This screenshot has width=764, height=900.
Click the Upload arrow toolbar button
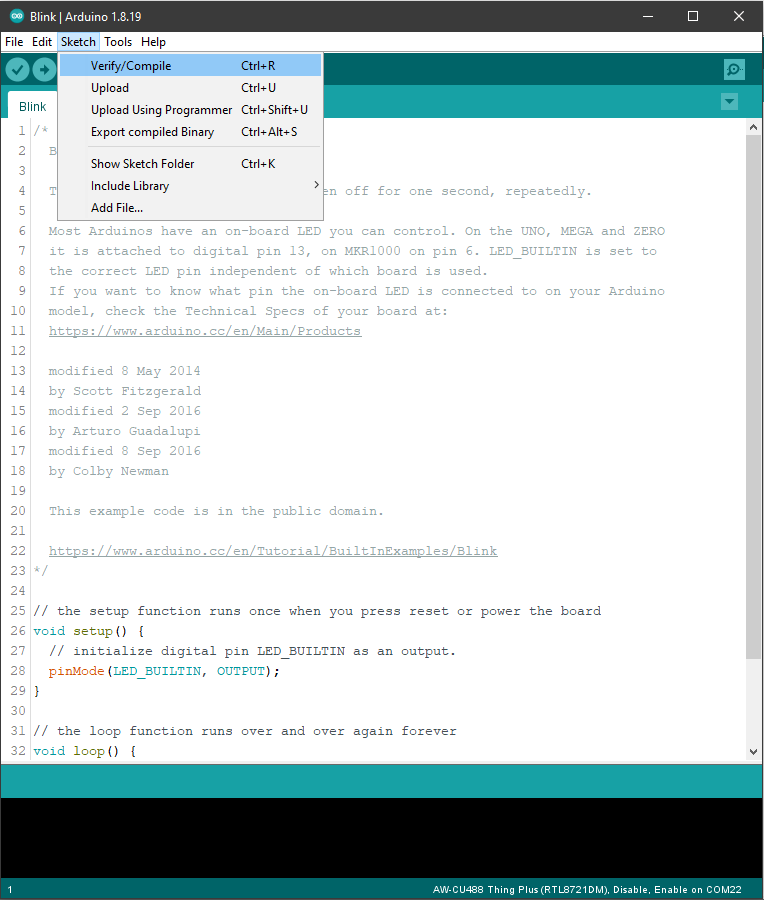click(x=44, y=70)
